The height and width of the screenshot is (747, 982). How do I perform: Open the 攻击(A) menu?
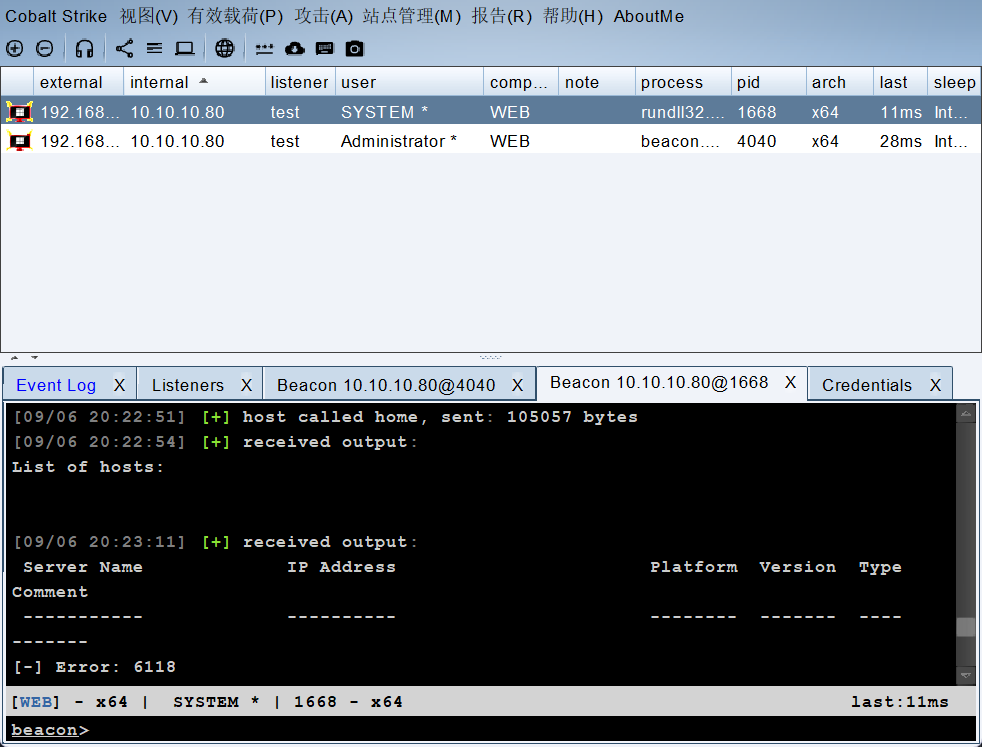tap(324, 16)
